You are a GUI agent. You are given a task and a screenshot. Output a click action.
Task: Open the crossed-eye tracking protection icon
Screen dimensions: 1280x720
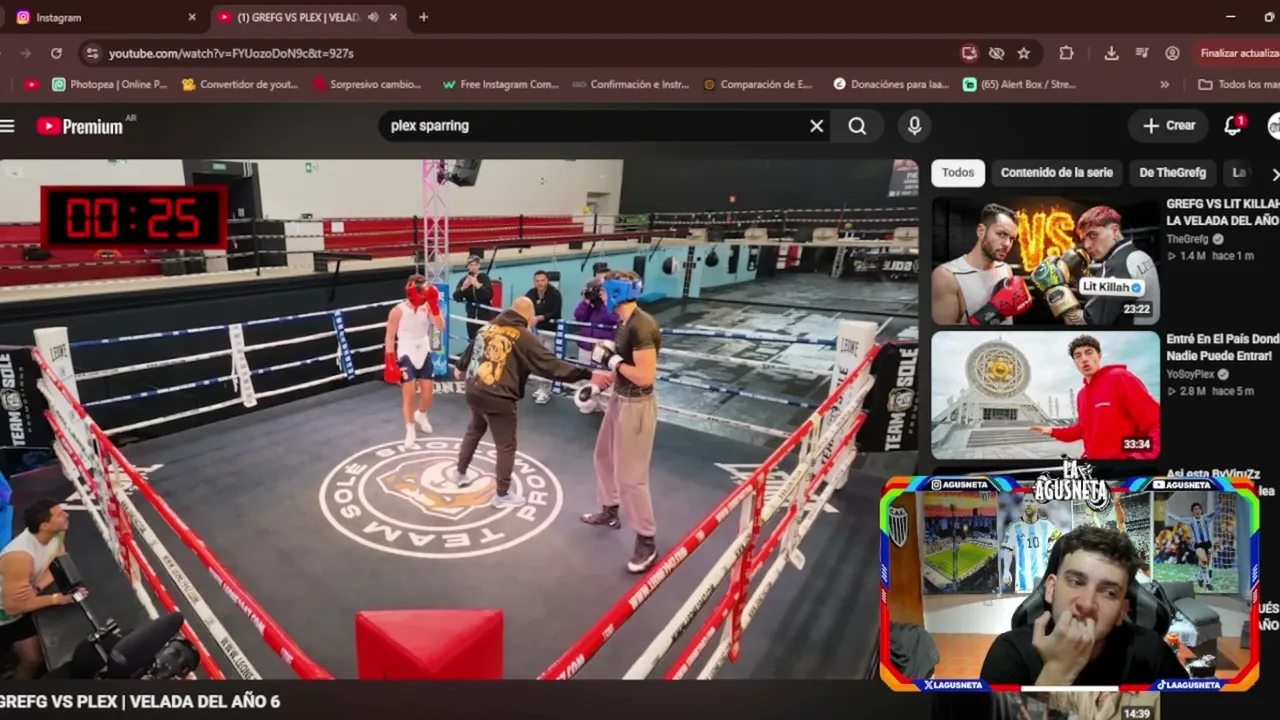click(x=996, y=53)
